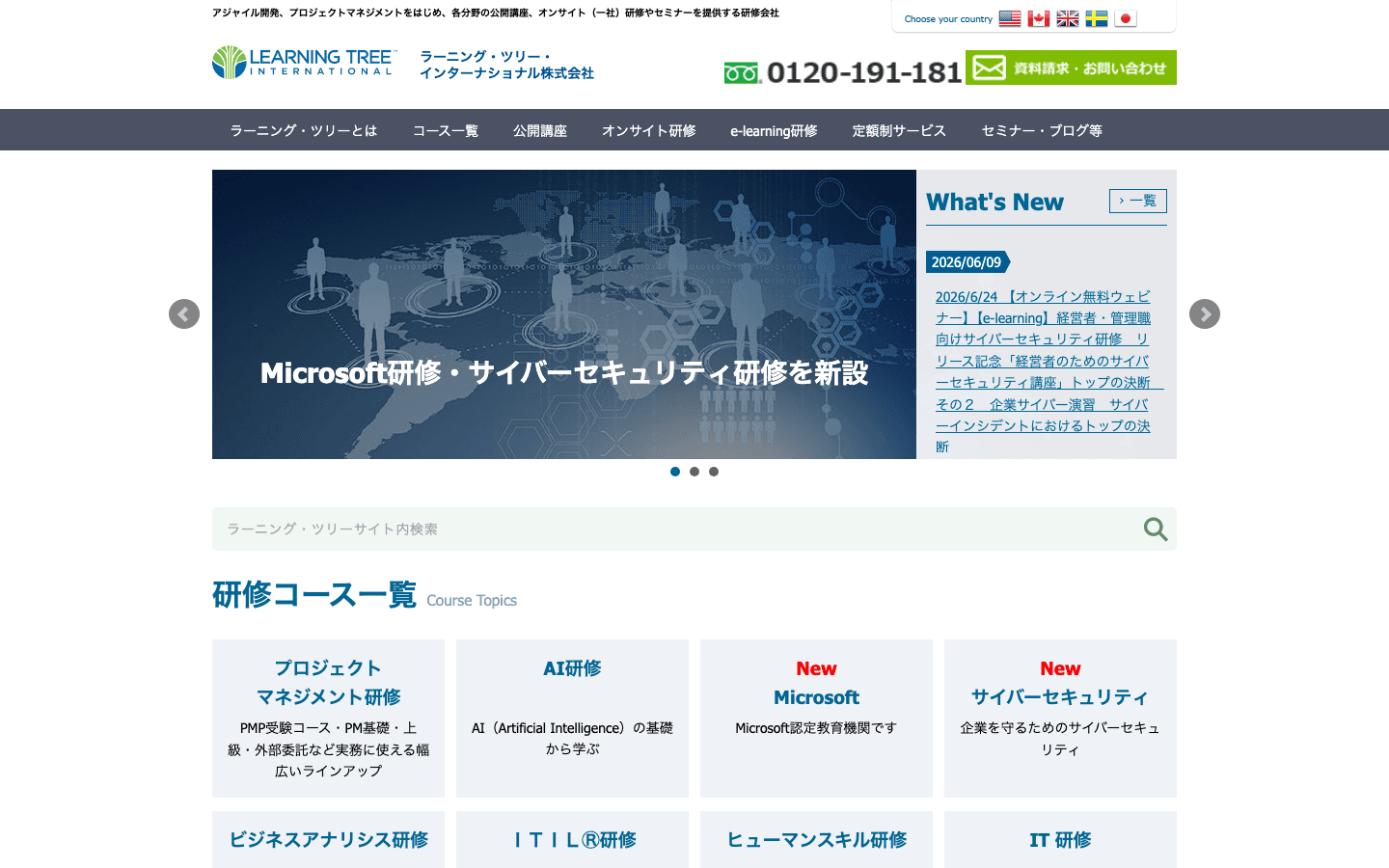Viewport: 1389px width, 868px height.
Task: Click the free-dial phone icon
Action: tap(743, 73)
